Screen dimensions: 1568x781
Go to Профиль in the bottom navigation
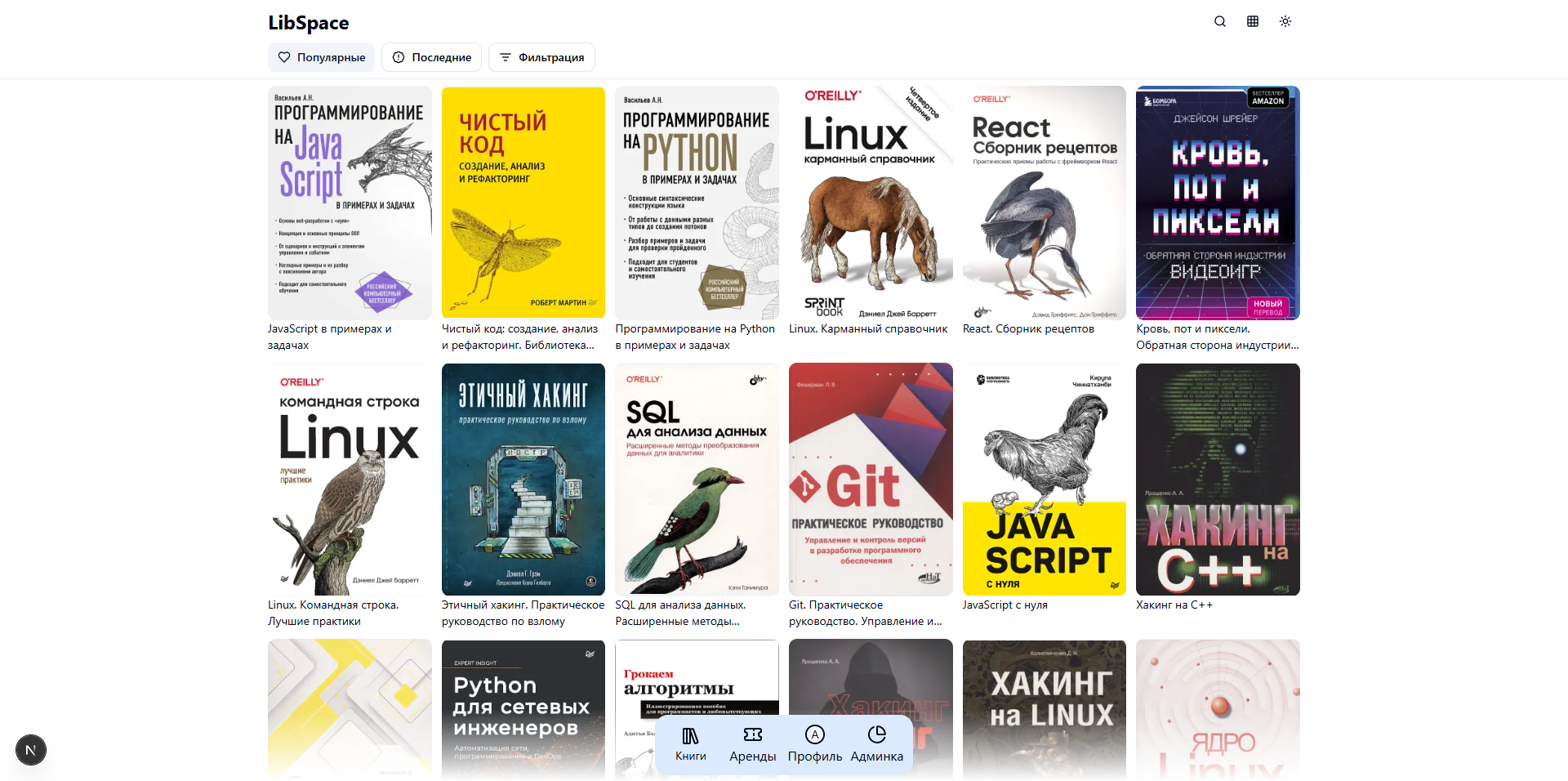click(814, 744)
